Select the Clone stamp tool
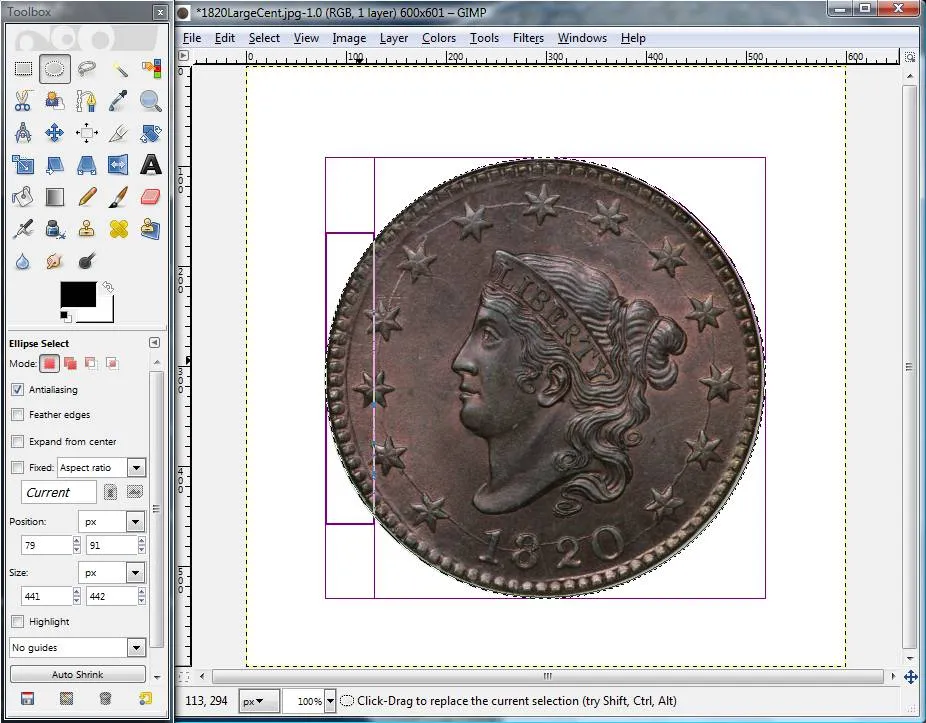926x723 pixels. click(87, 229)
